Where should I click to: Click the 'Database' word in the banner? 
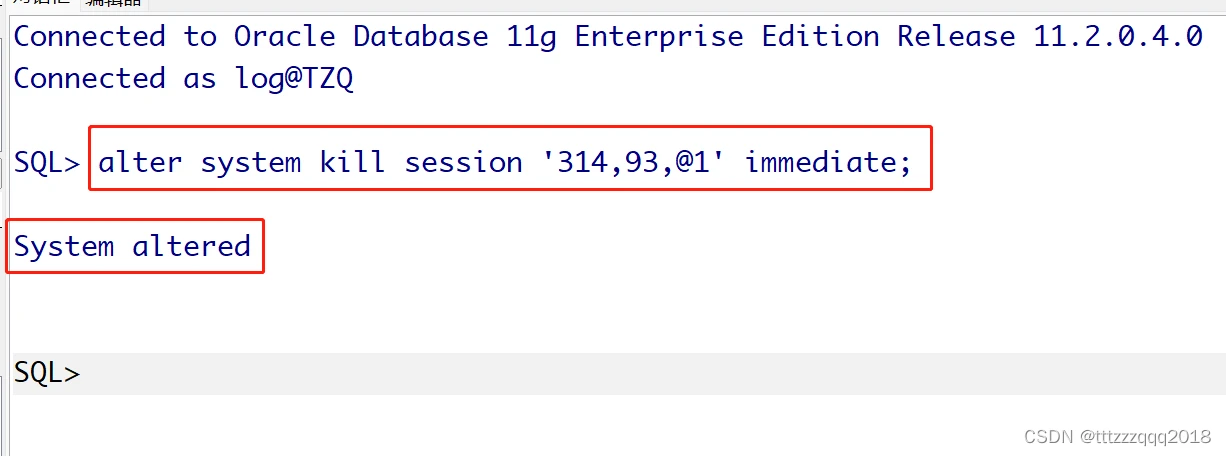coord(420,37)
